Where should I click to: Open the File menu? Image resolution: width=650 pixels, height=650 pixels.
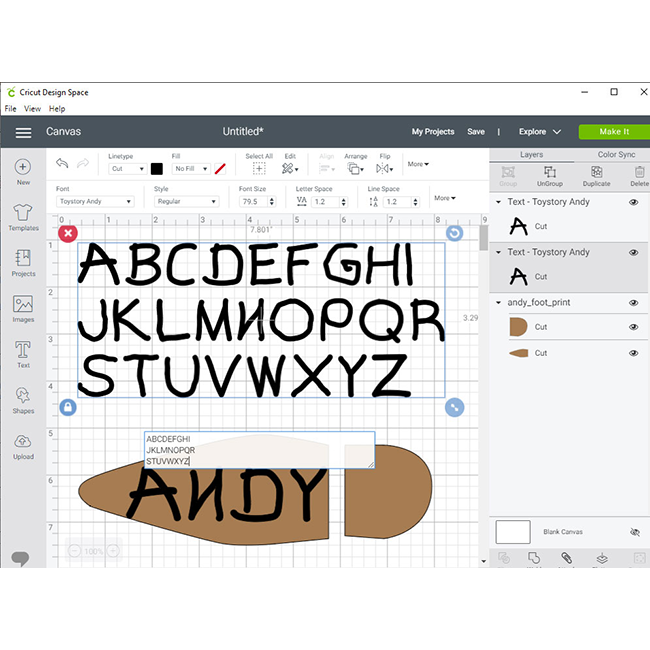point(10,109)
